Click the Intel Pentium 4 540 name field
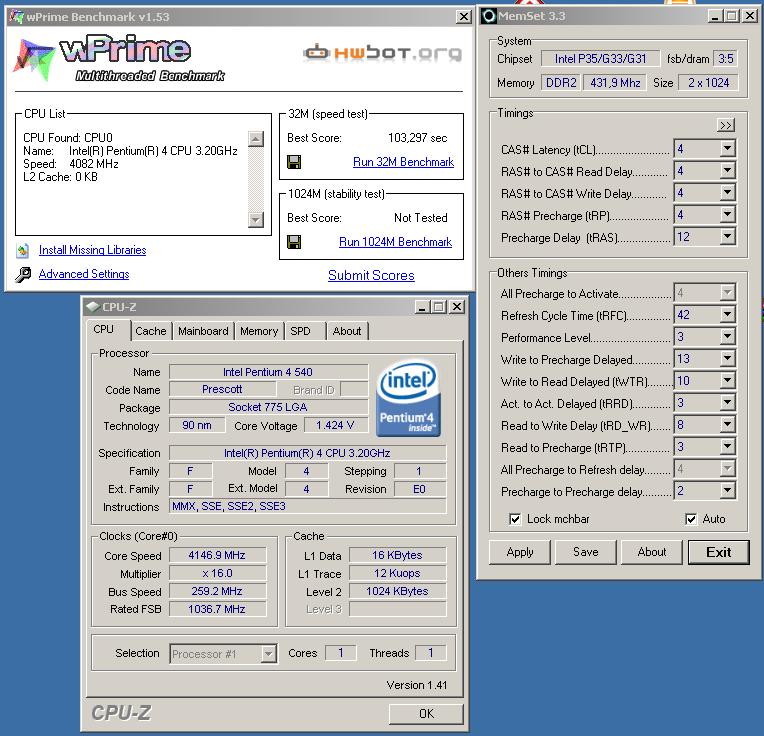This screenshot has height=736, width=764. pyautogui.click(x=268, y=372)
